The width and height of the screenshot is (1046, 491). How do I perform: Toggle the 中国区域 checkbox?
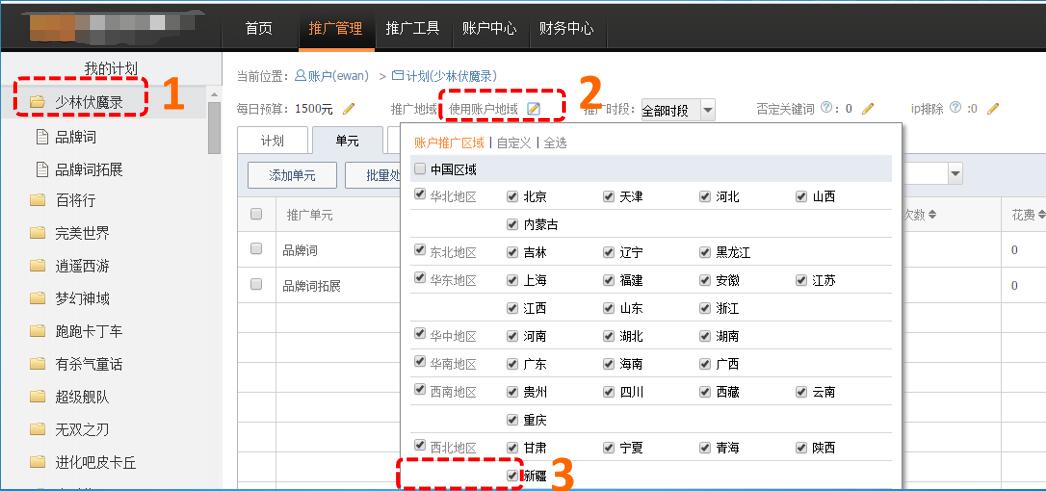(x=420, y=169)
